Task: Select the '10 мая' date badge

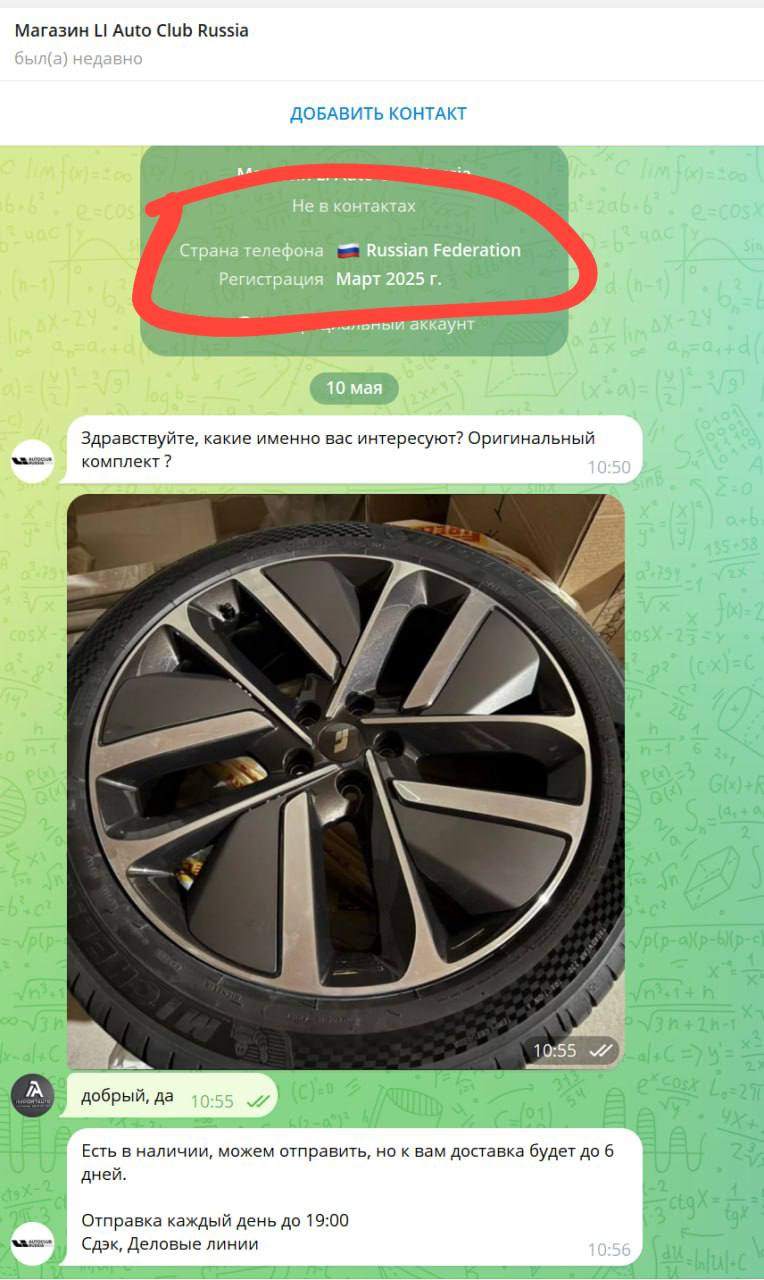Action: 354,388
